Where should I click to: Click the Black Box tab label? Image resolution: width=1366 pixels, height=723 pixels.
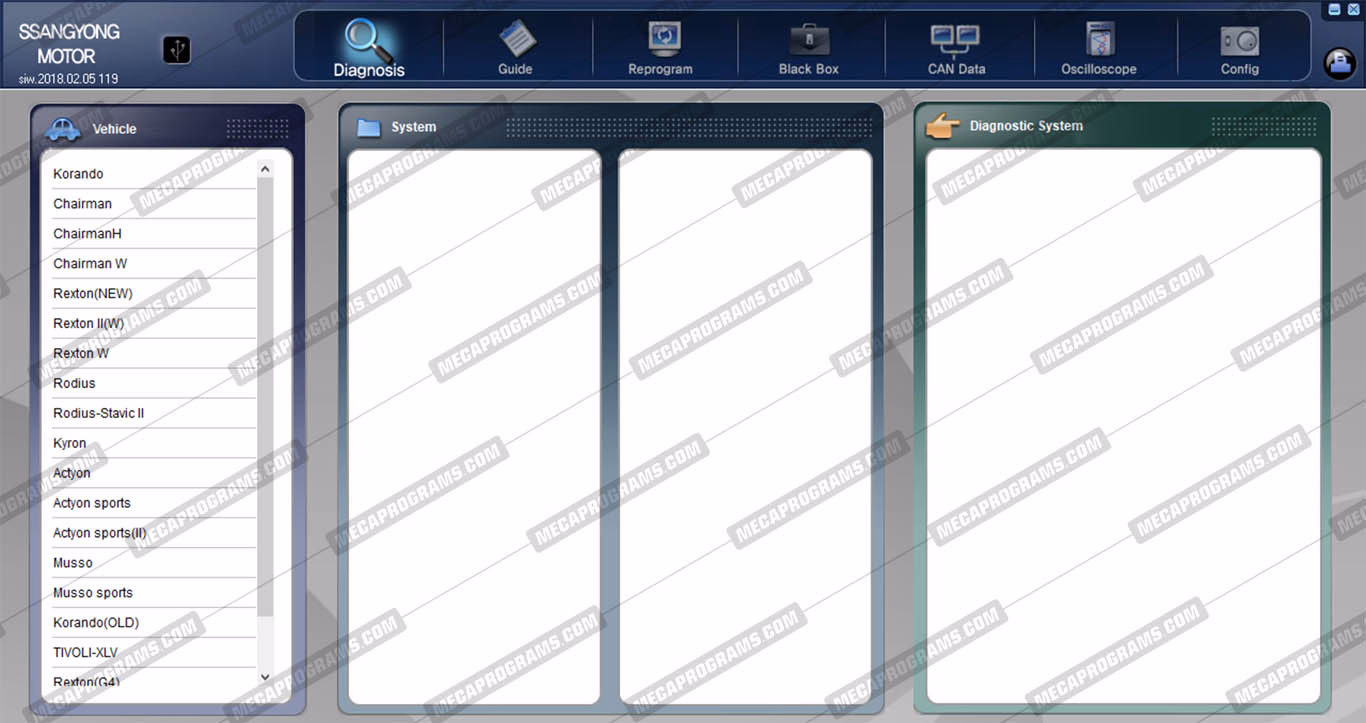[809, 70]
